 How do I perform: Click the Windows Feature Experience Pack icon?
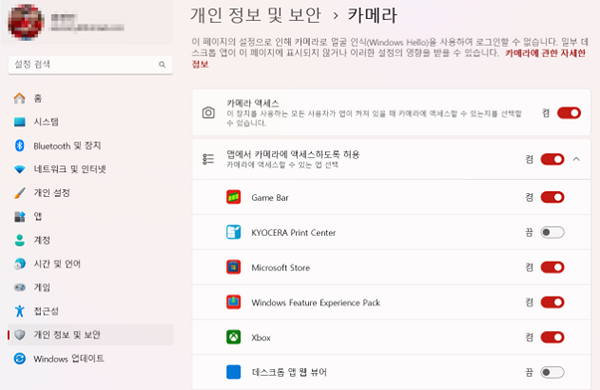[233, 302]
